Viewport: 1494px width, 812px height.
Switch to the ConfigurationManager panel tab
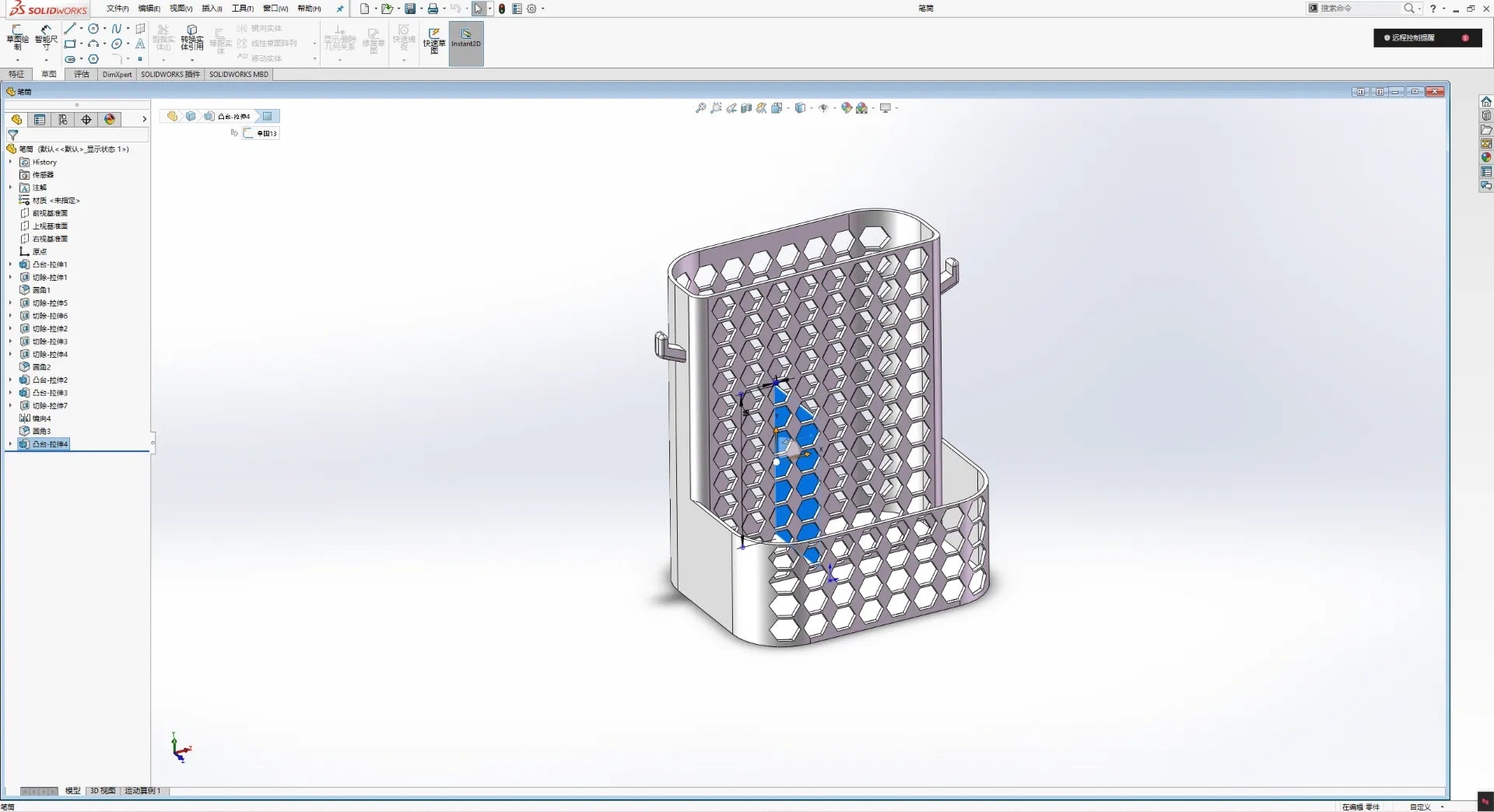63,119
